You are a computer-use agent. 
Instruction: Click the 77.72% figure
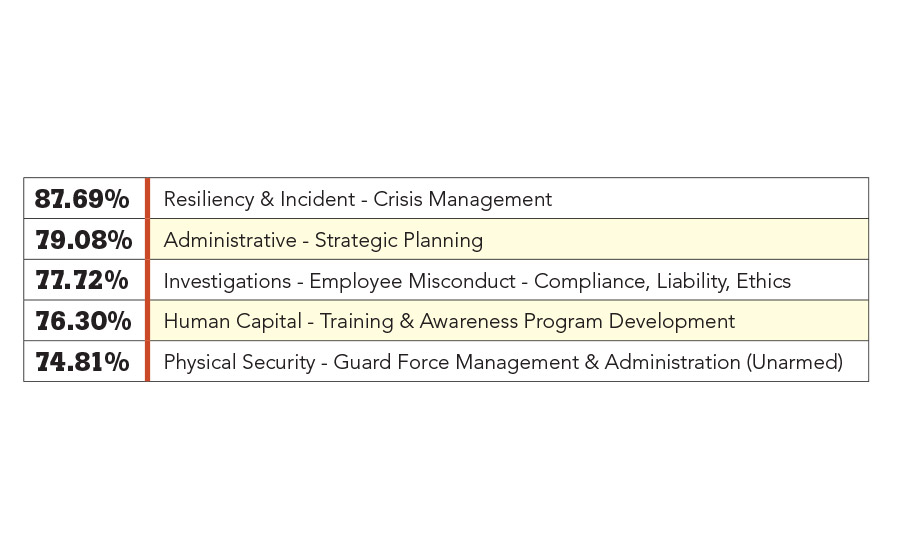coord(82,281)
